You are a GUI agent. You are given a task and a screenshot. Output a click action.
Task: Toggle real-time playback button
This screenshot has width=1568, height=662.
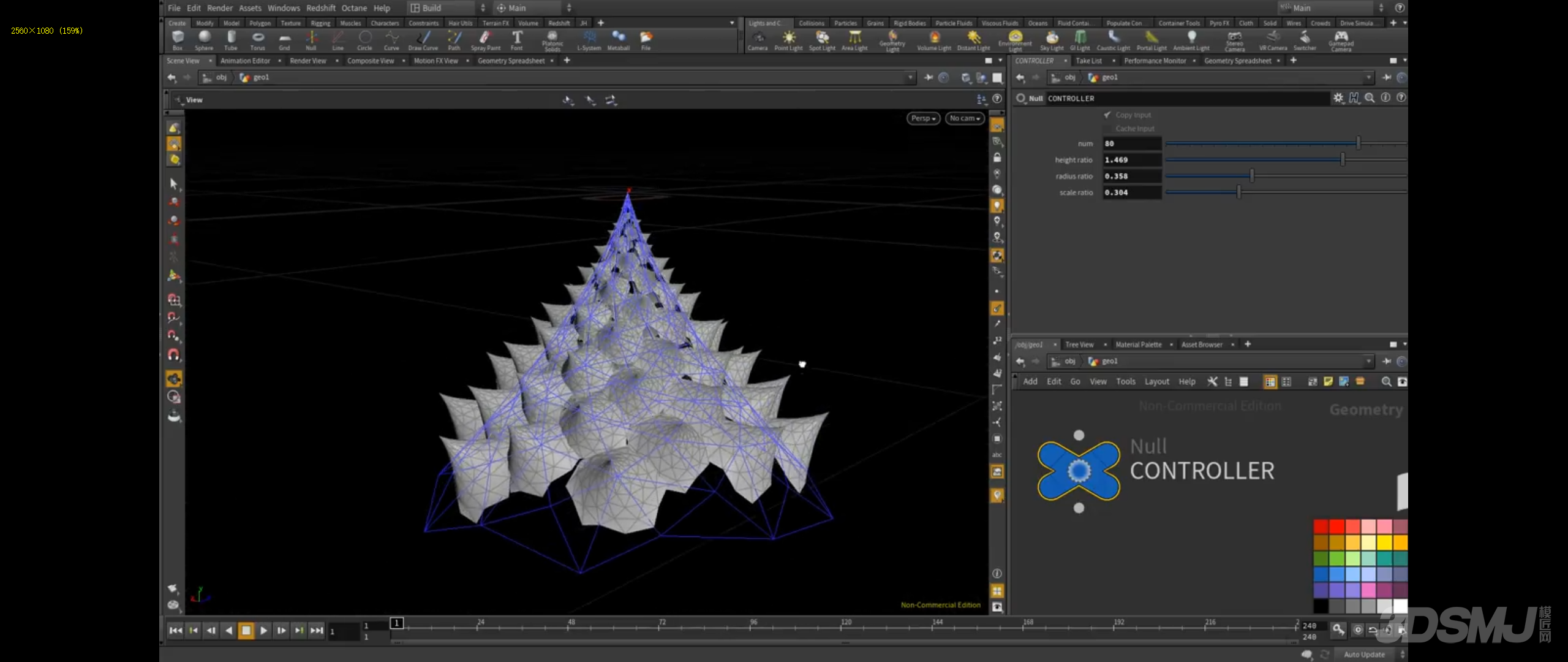click(1358, 630)
